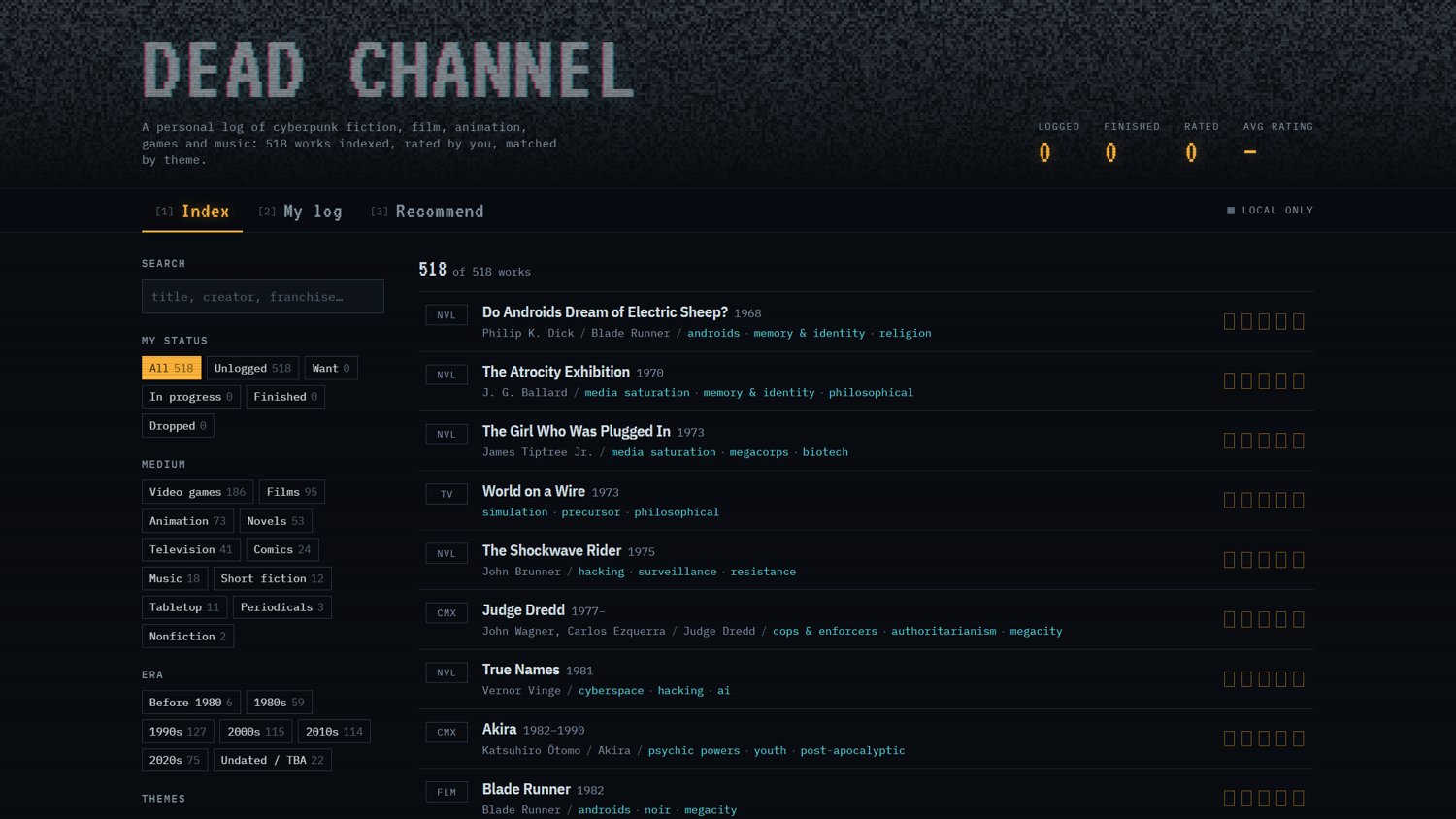This screenshot has width=1456, height=819.
Task: Toggle the Dropped status chip
Action: (x=178, y=426)
